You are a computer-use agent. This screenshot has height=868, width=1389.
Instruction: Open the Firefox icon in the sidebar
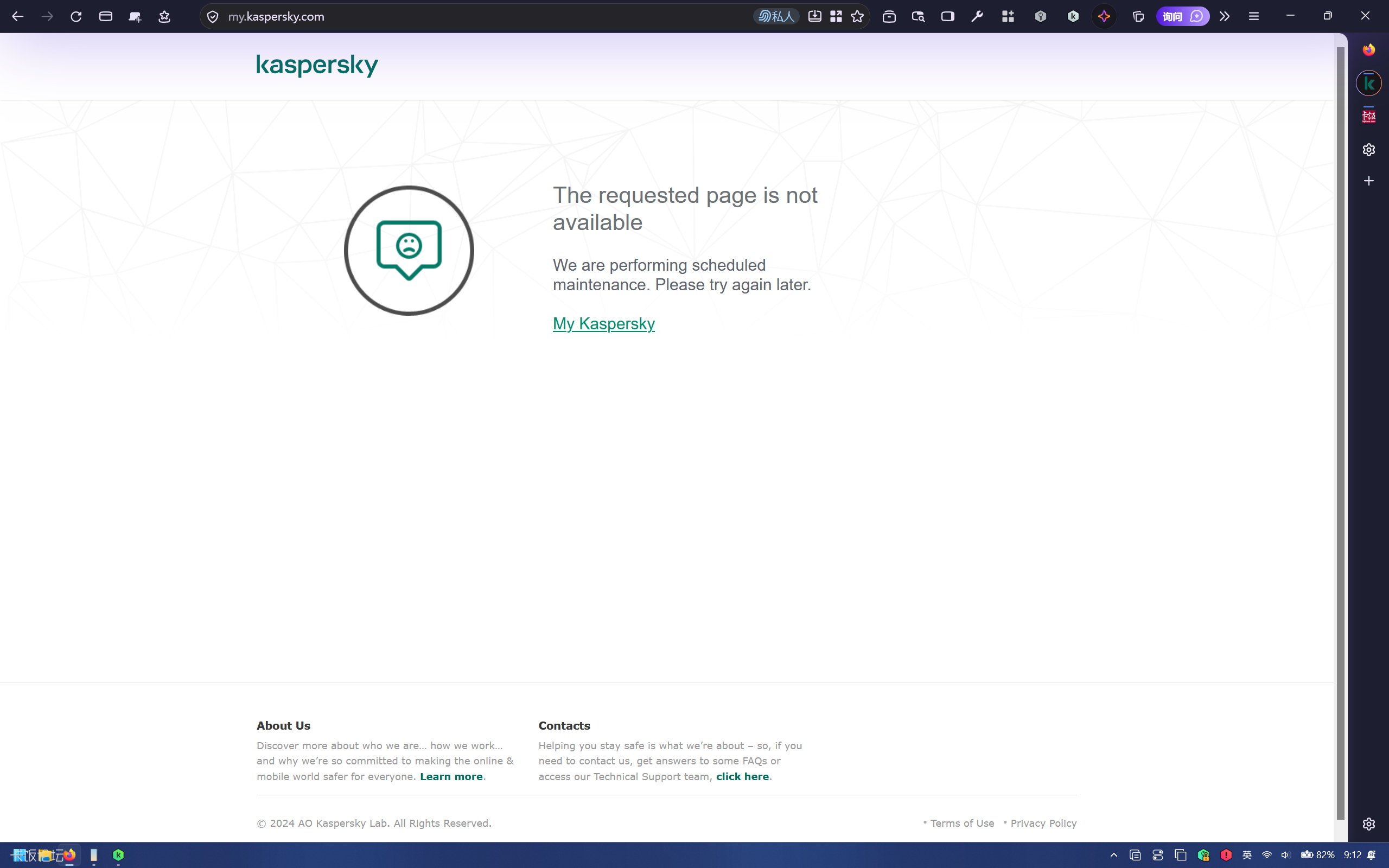click(x=1368, y=50)
